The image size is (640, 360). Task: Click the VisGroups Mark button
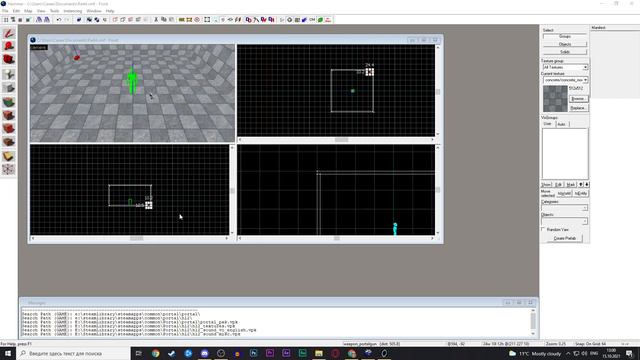click(571, 184)
